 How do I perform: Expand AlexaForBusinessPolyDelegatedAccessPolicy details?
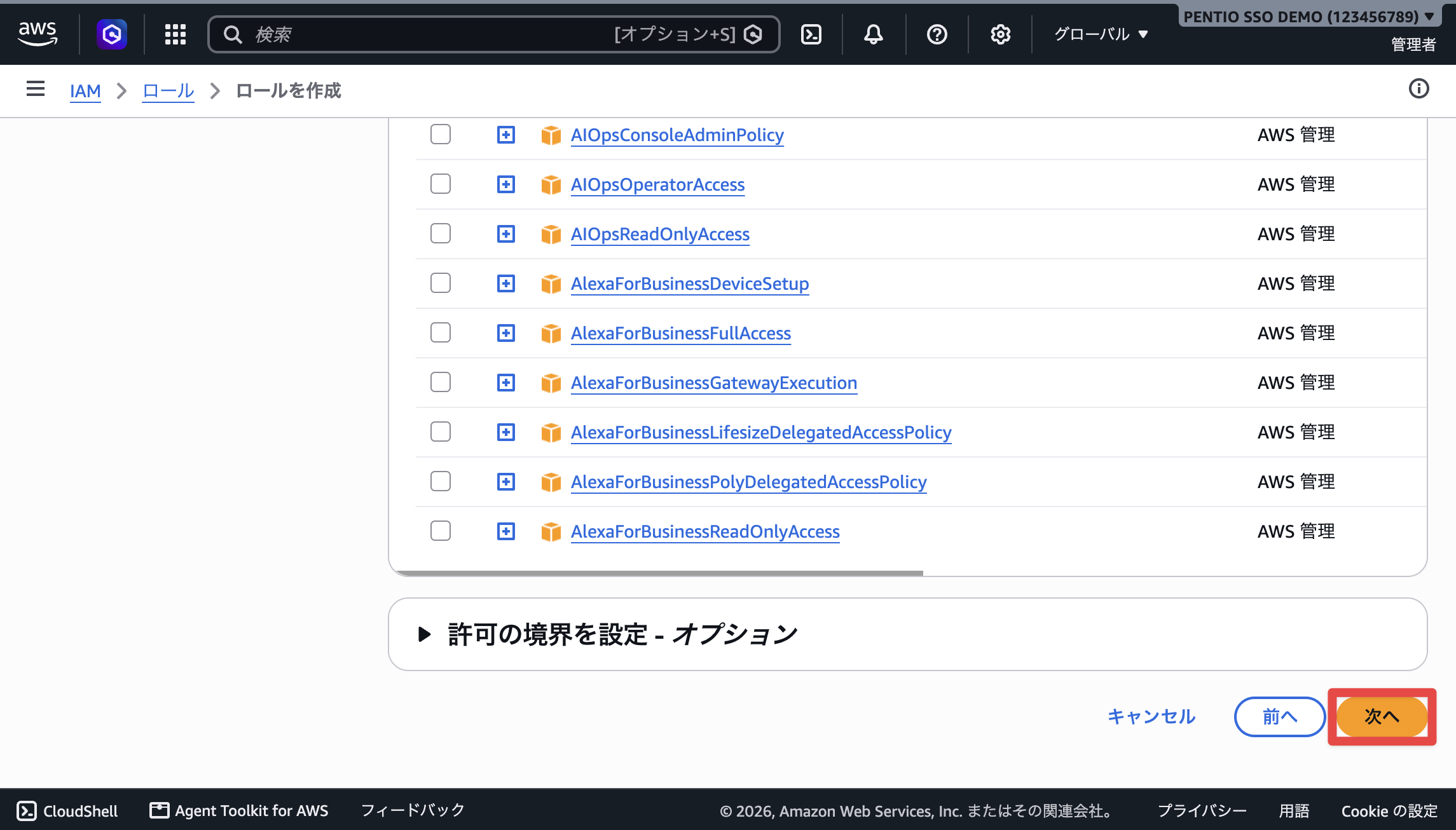coord(506,482)
